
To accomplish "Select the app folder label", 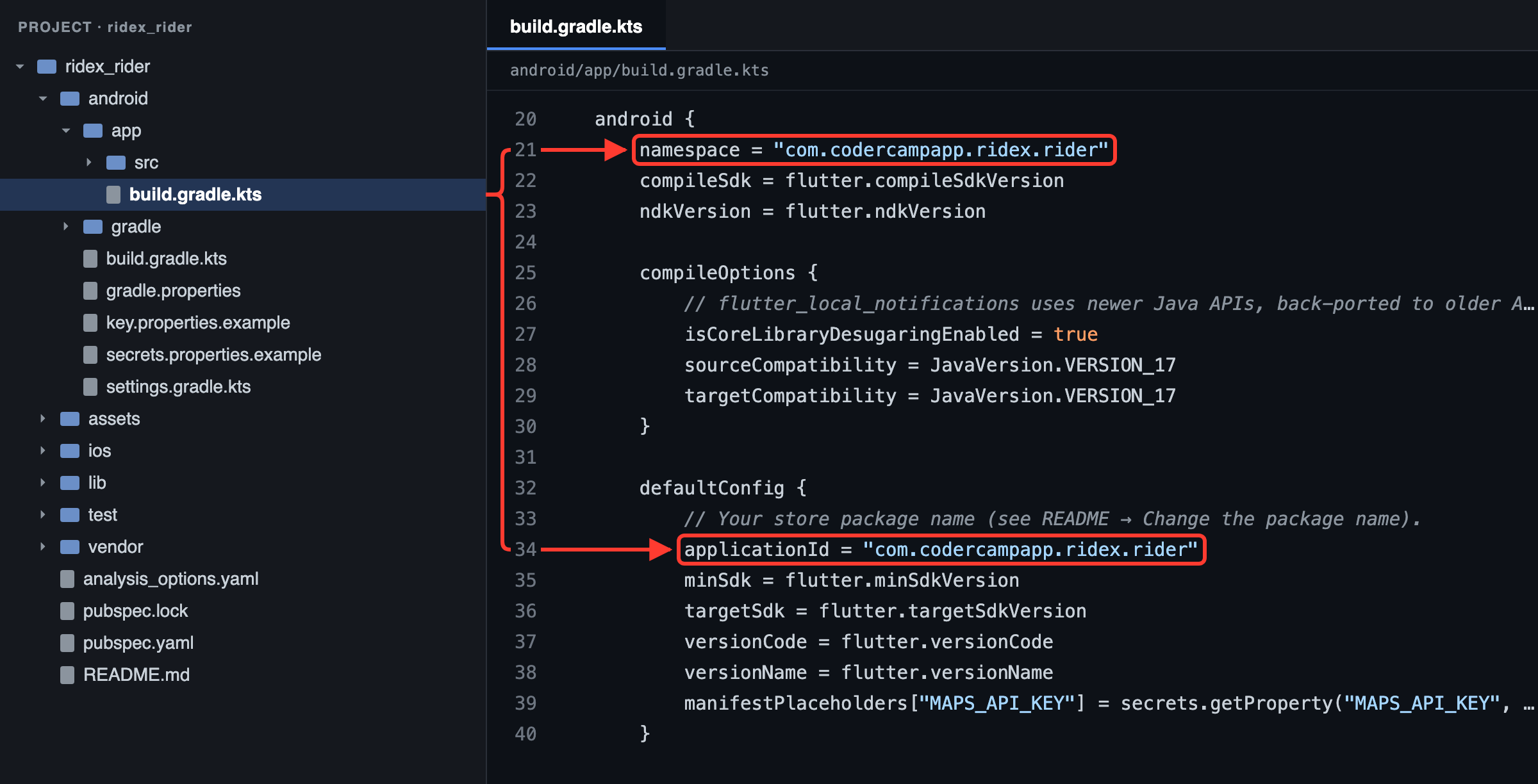I will tap(126, 131).
